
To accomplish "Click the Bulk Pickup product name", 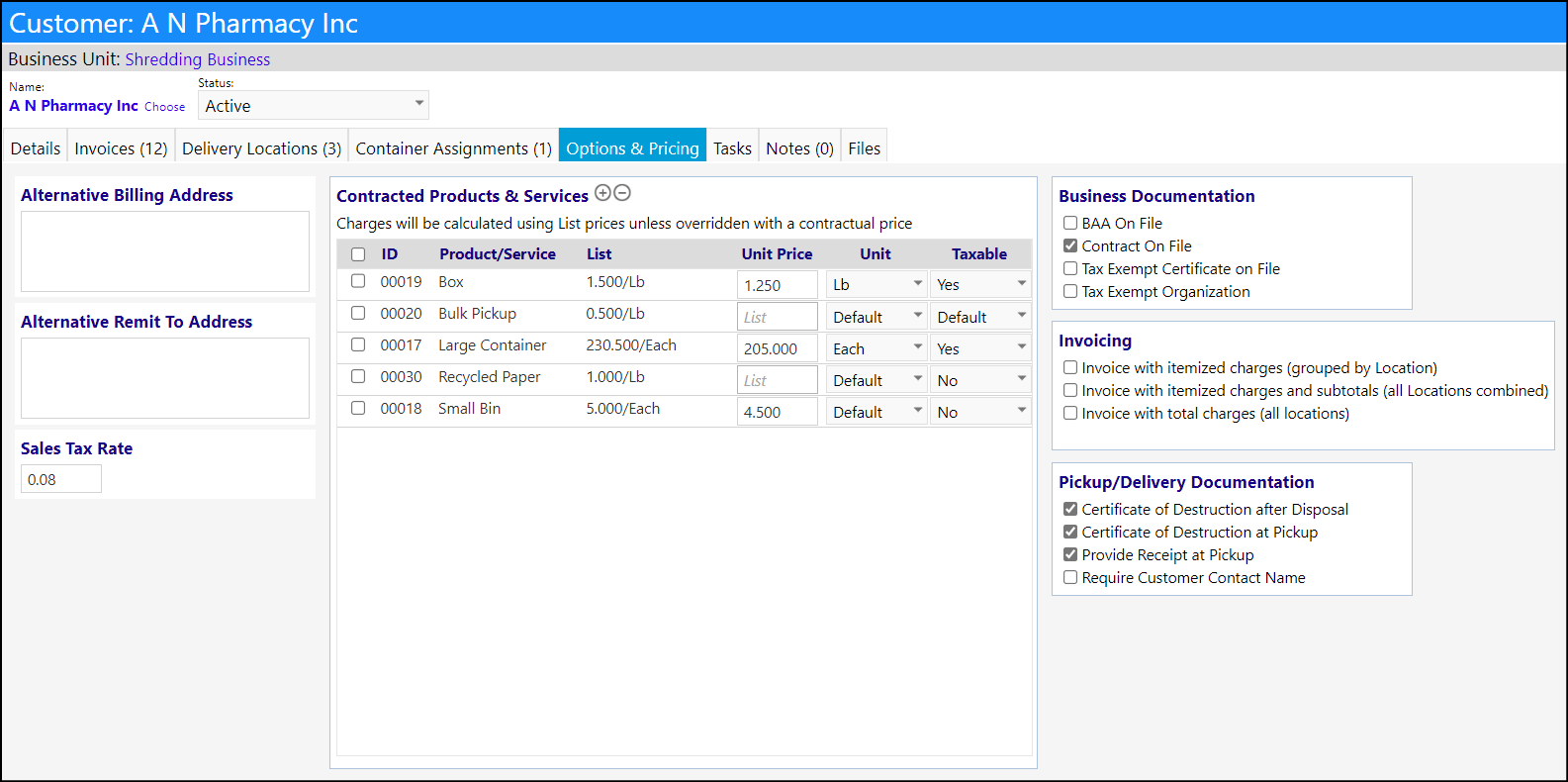I will 478,314.
